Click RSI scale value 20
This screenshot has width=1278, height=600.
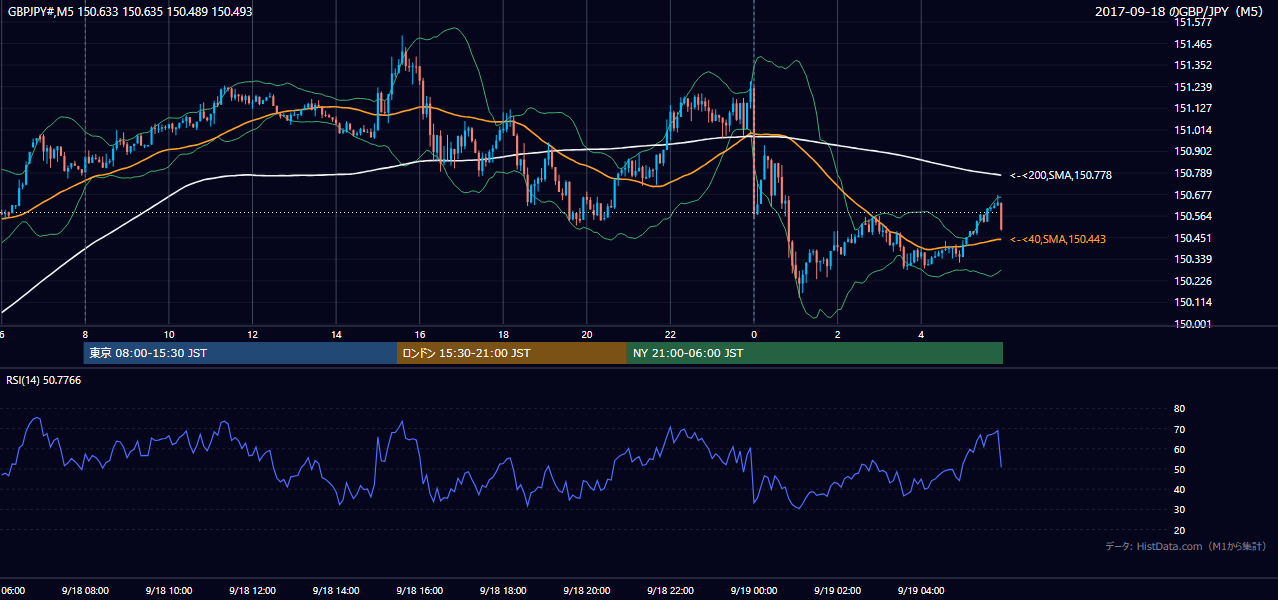pos(1179,530)
